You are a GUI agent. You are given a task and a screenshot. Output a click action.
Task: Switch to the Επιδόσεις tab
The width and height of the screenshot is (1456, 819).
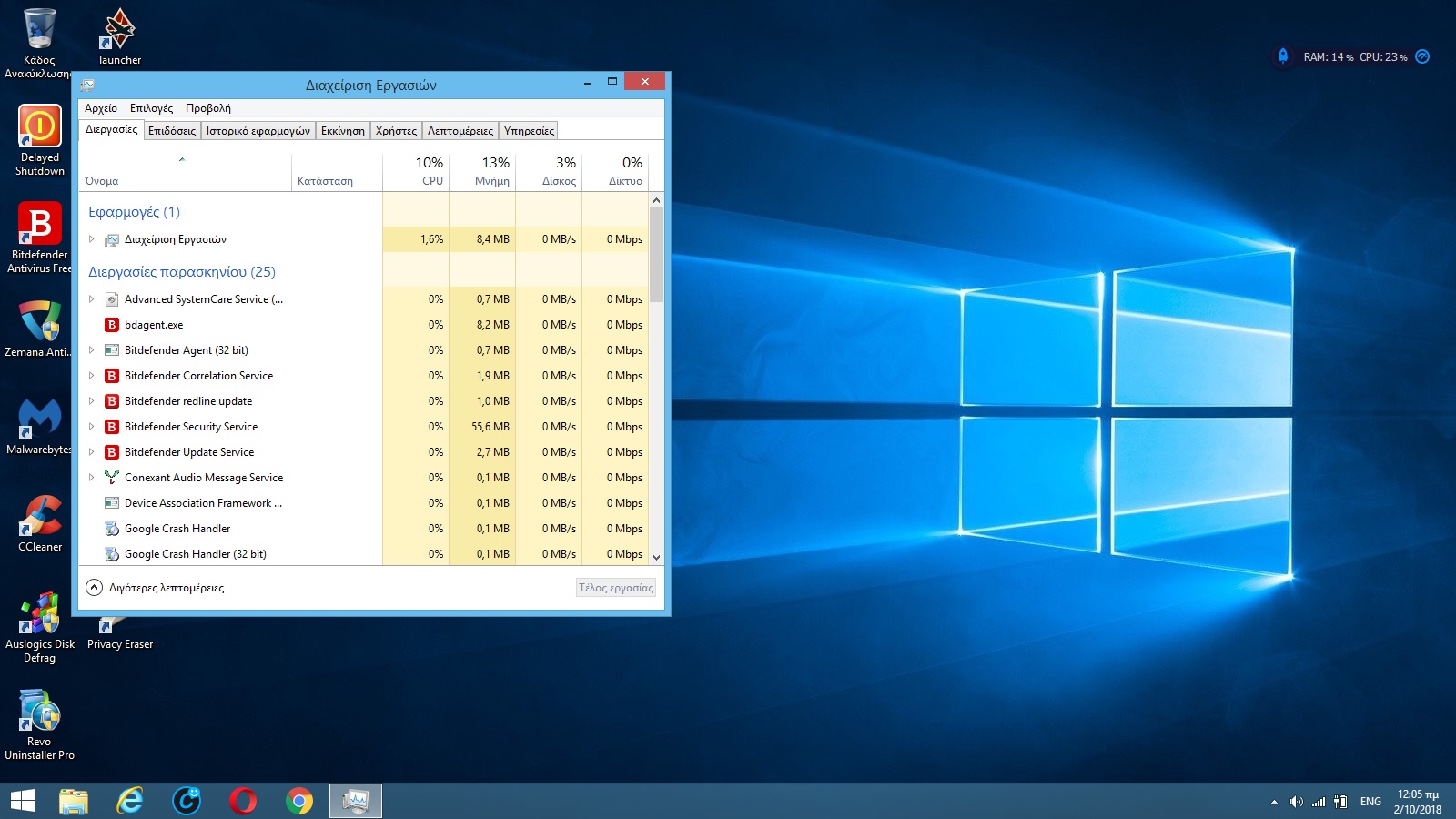[172, 131]
